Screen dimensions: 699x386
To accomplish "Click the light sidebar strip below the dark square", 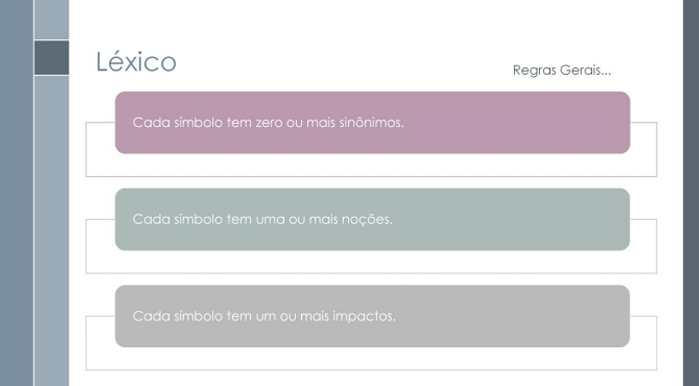I will tap(52, 231).
